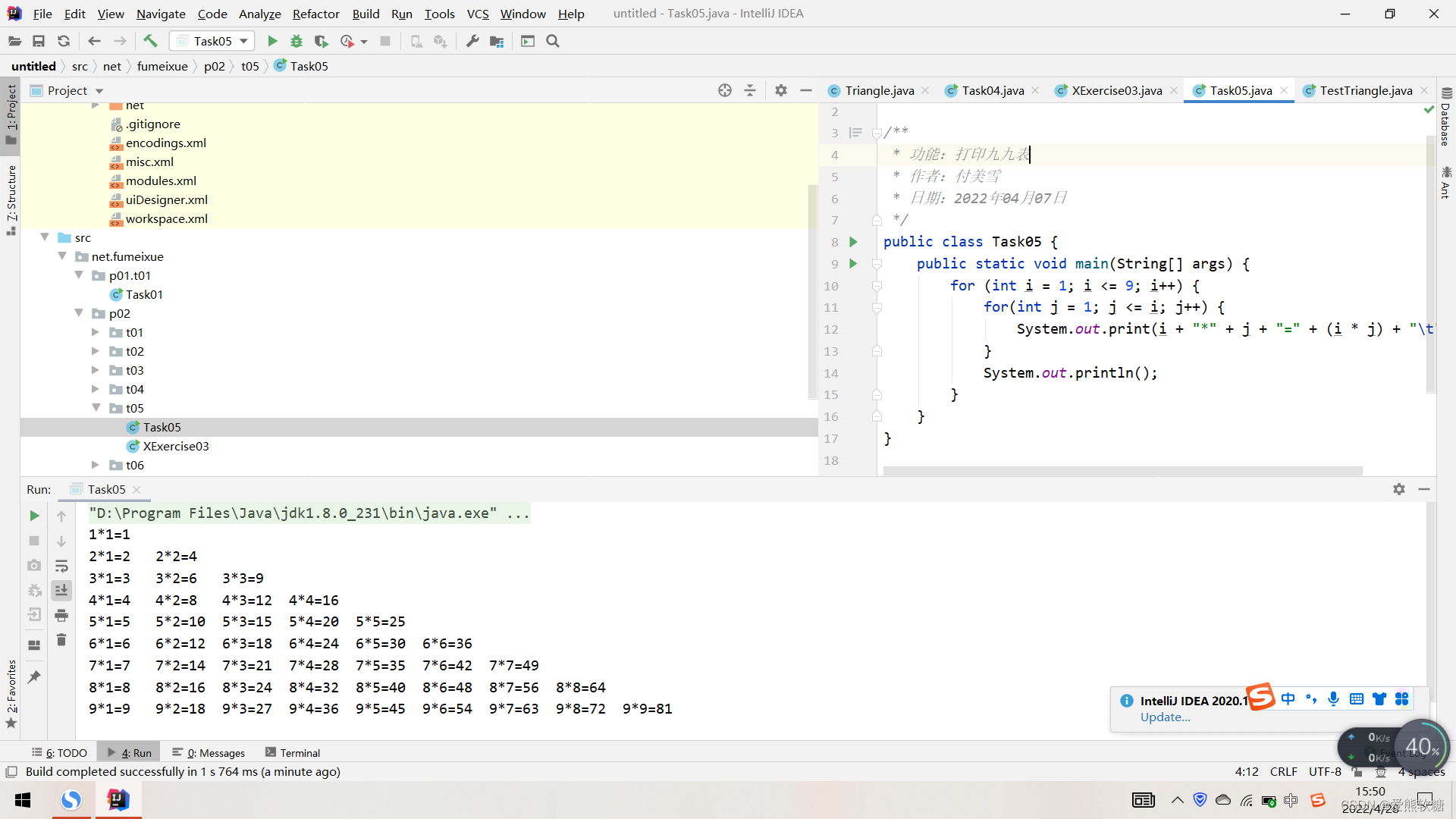This screenshot has height=819, width=1456.
Task: Click print icon in Run panel
Action: click(x=61, y=615)
